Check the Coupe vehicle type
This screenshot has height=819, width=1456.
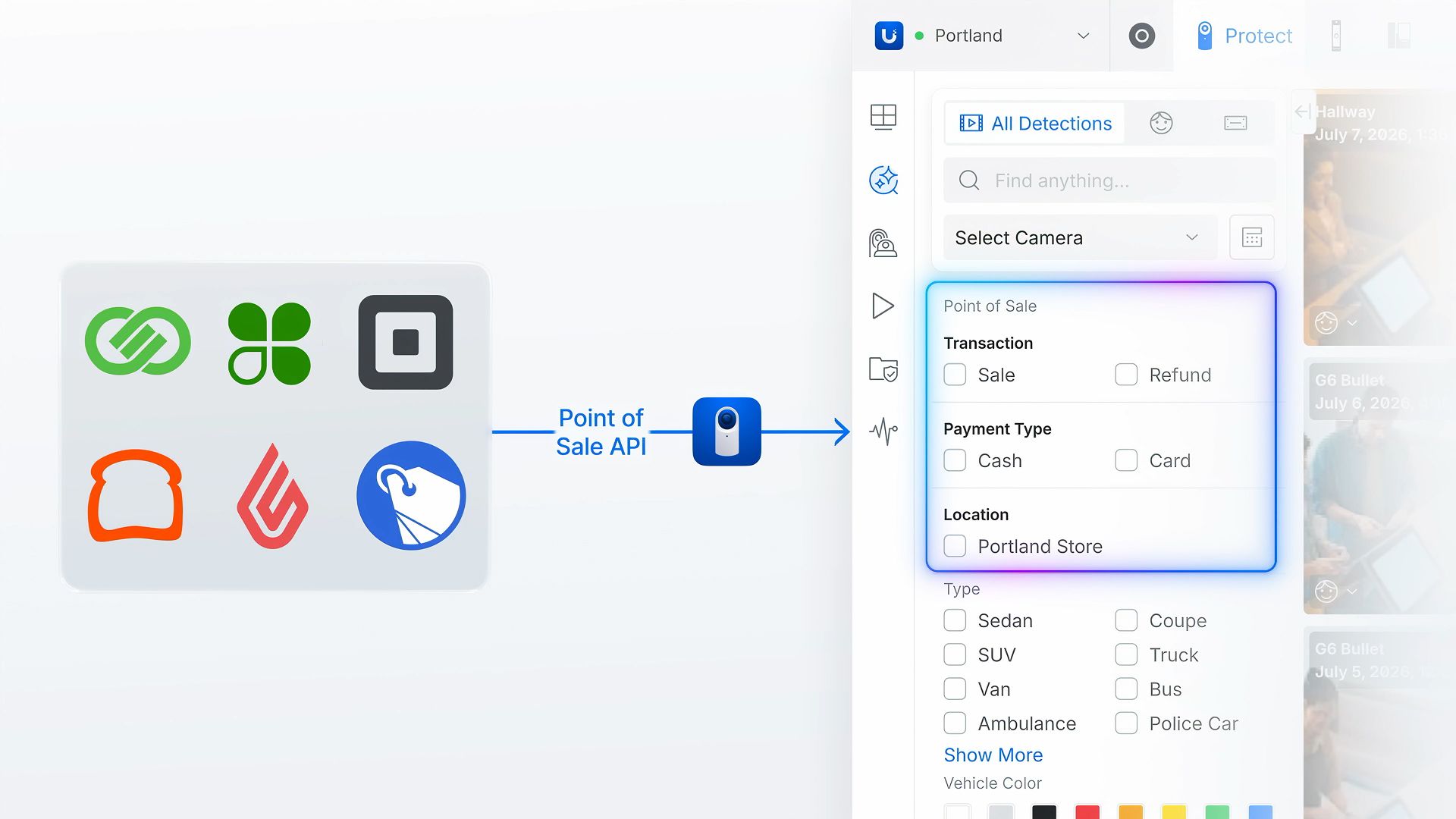pyautogui.click(x=1126, y=620)
